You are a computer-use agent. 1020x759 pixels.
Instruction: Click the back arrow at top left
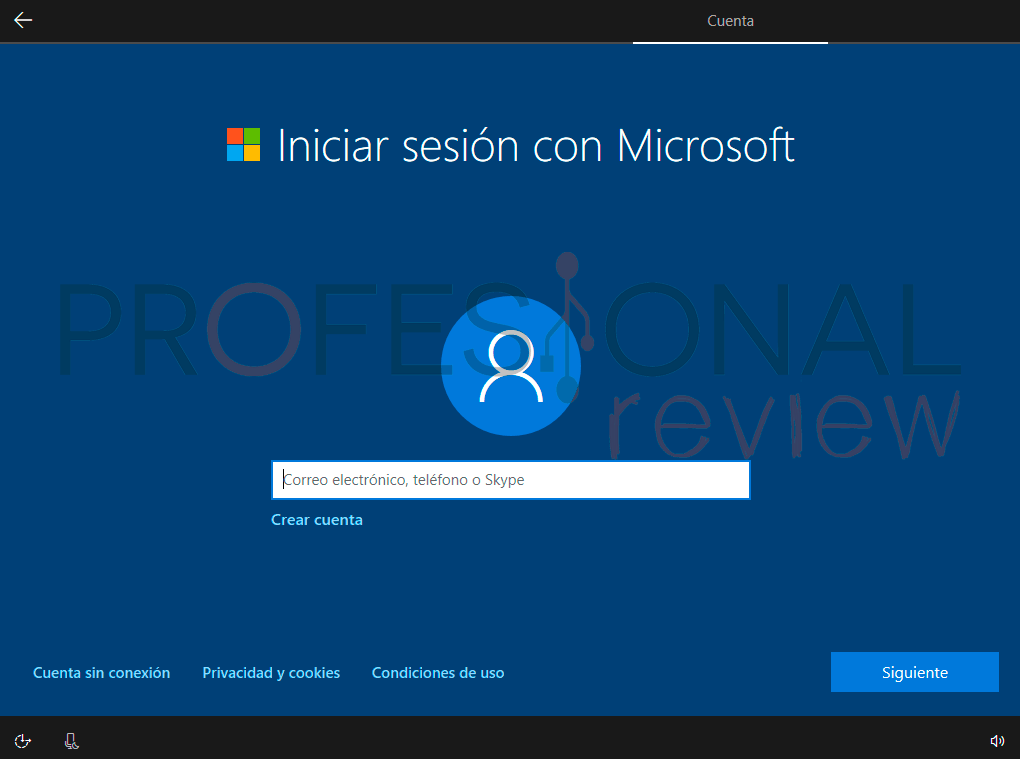coord(23,20)
